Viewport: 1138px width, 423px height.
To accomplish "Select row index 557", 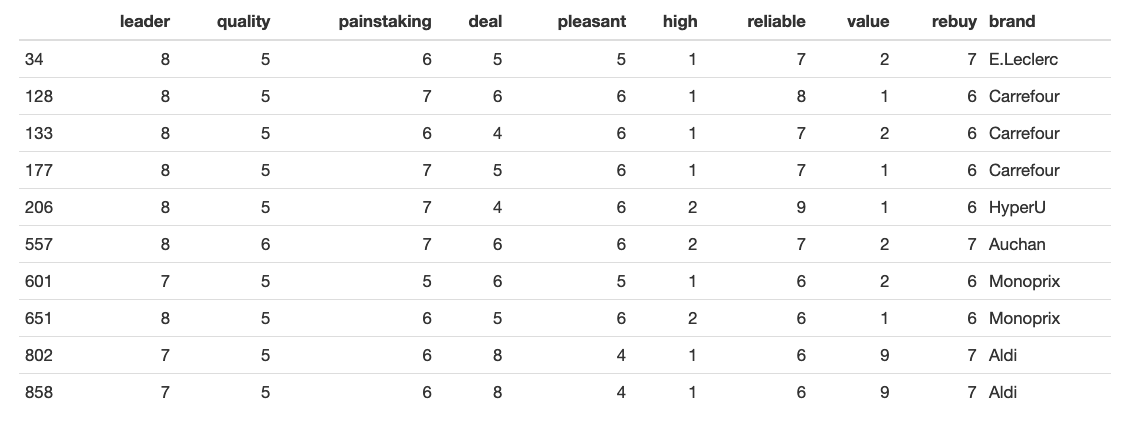I will click(38, 245).
